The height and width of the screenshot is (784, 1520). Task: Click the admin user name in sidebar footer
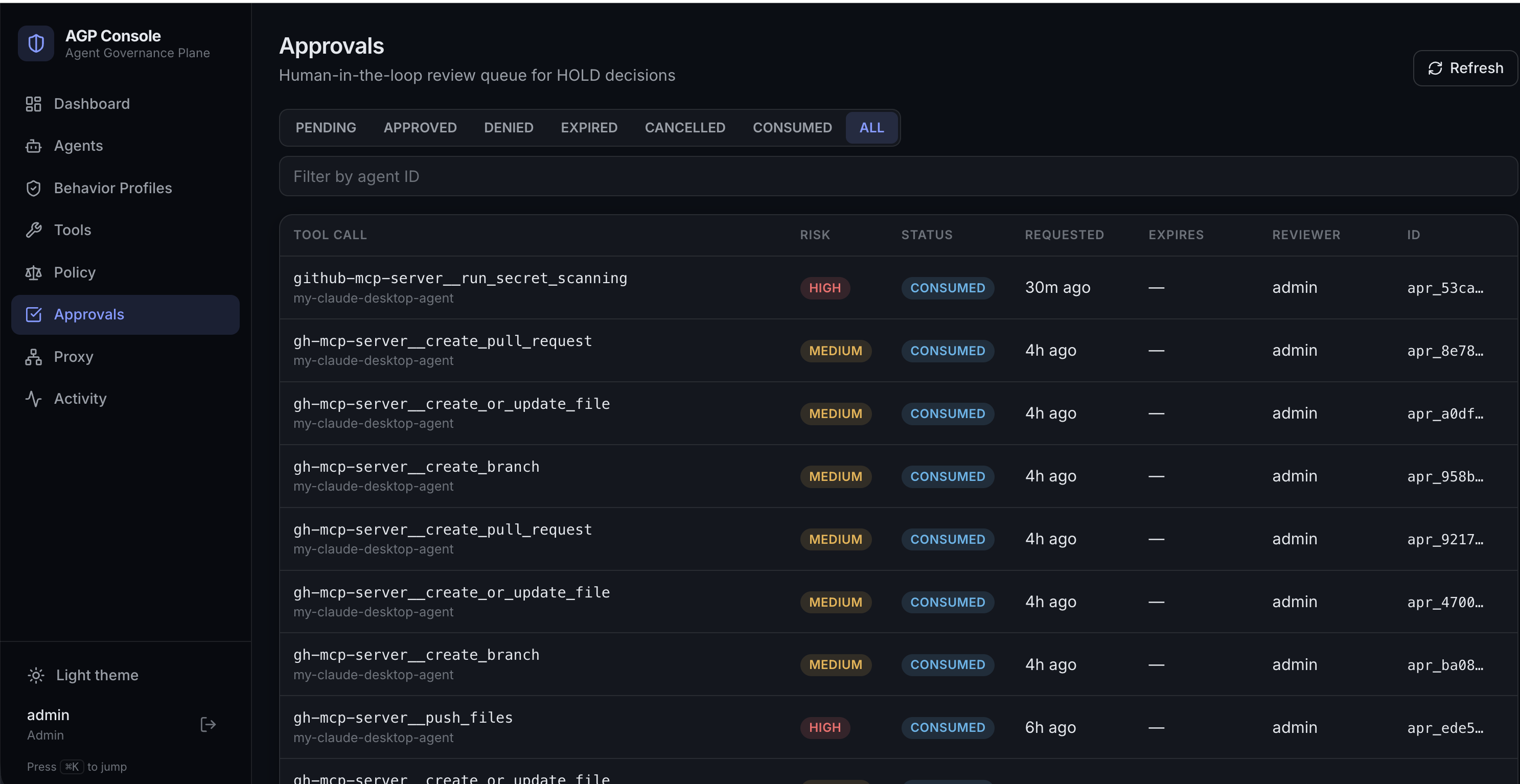[49, 715]
